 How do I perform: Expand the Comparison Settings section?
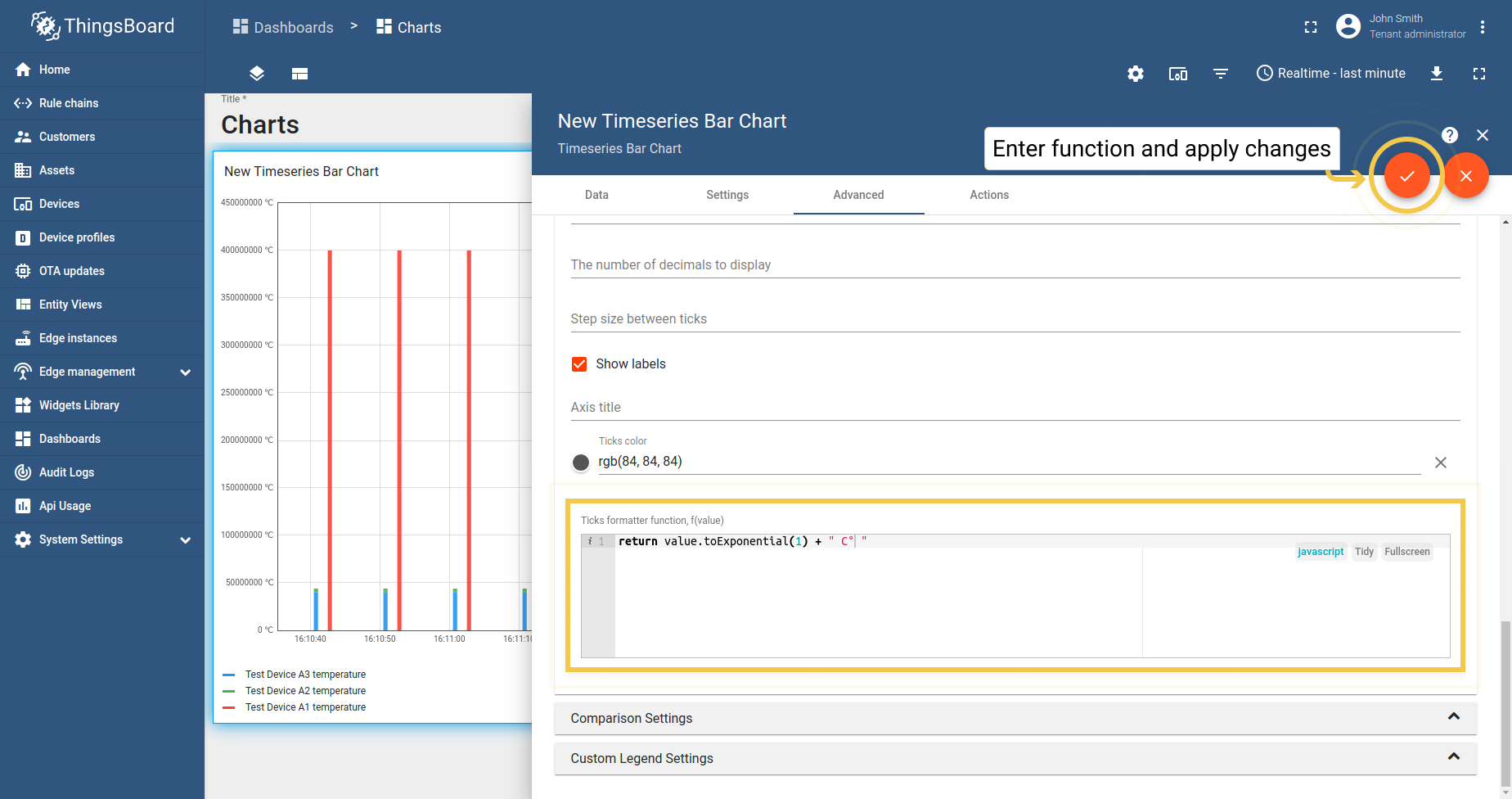(1015, 718)
